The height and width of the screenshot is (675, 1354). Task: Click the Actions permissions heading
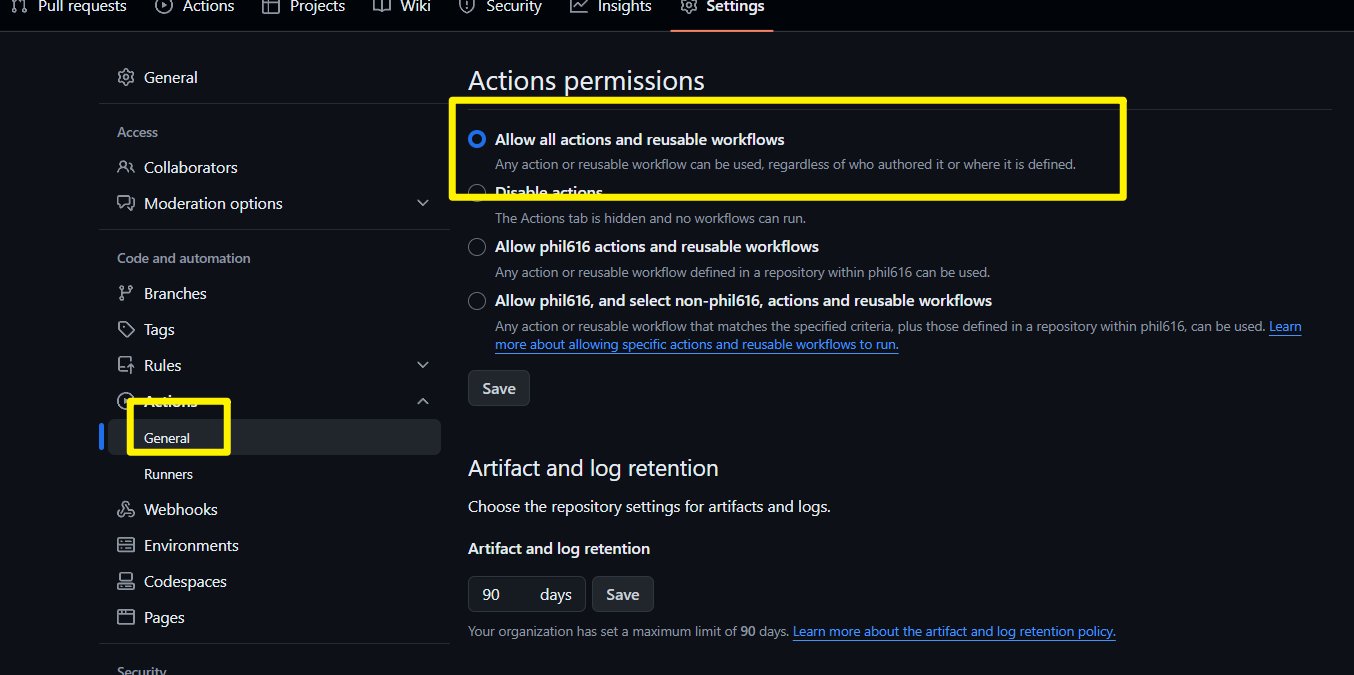tap(586, 81)
